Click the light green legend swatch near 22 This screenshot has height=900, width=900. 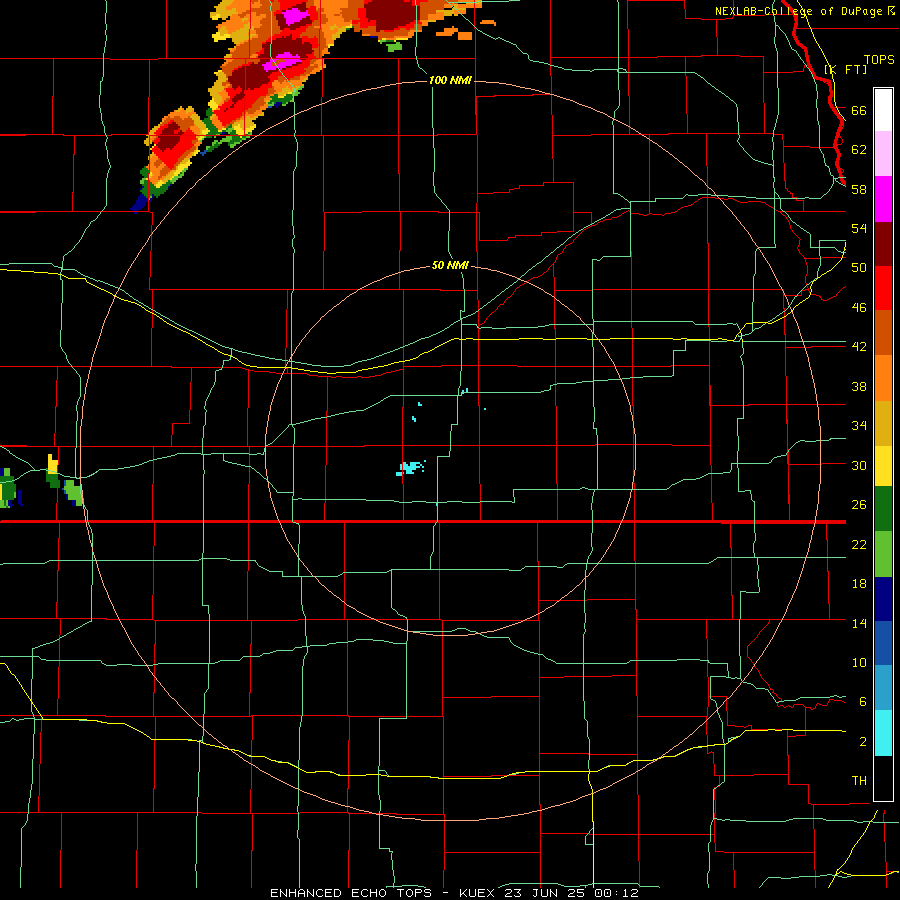click(883, 554)
